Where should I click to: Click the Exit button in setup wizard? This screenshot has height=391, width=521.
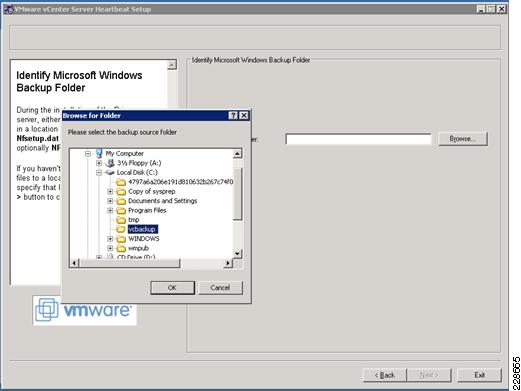click(479, 375)
